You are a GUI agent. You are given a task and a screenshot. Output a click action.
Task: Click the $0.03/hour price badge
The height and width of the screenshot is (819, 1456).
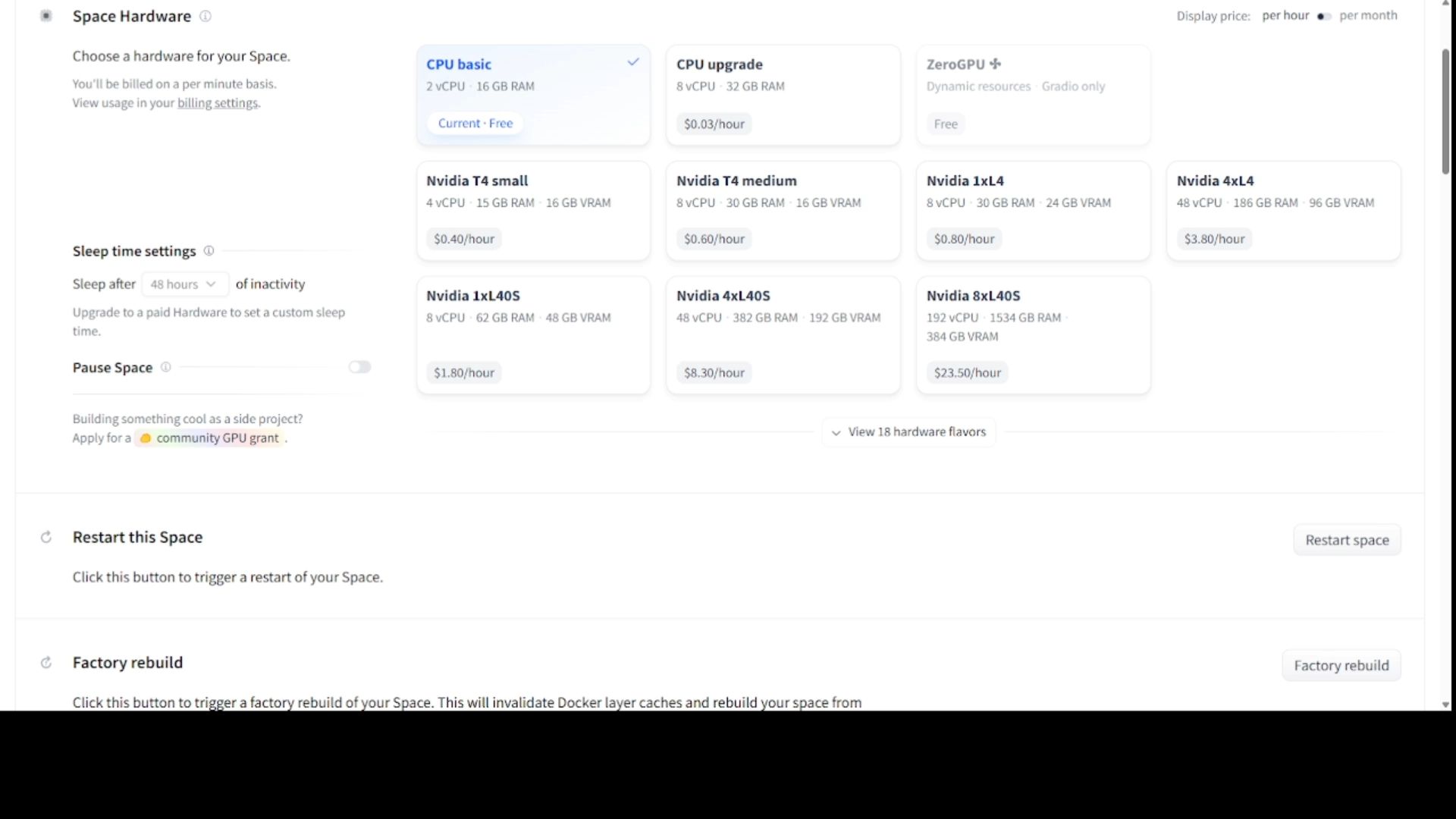714,124
